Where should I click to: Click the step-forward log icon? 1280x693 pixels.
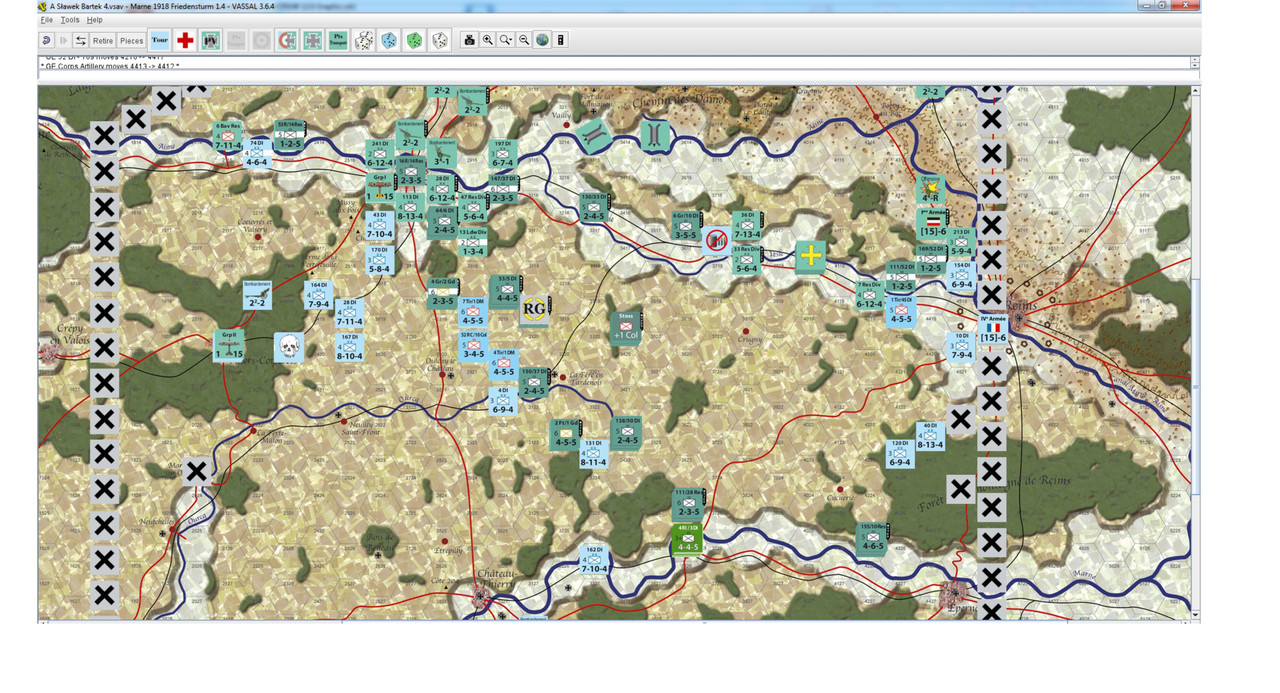pyautogui.click(x=64, y=41)
